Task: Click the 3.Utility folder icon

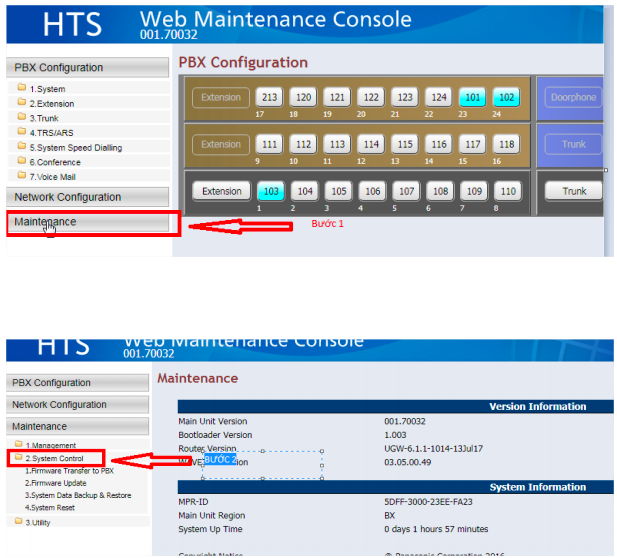Action: pos(18,521)
